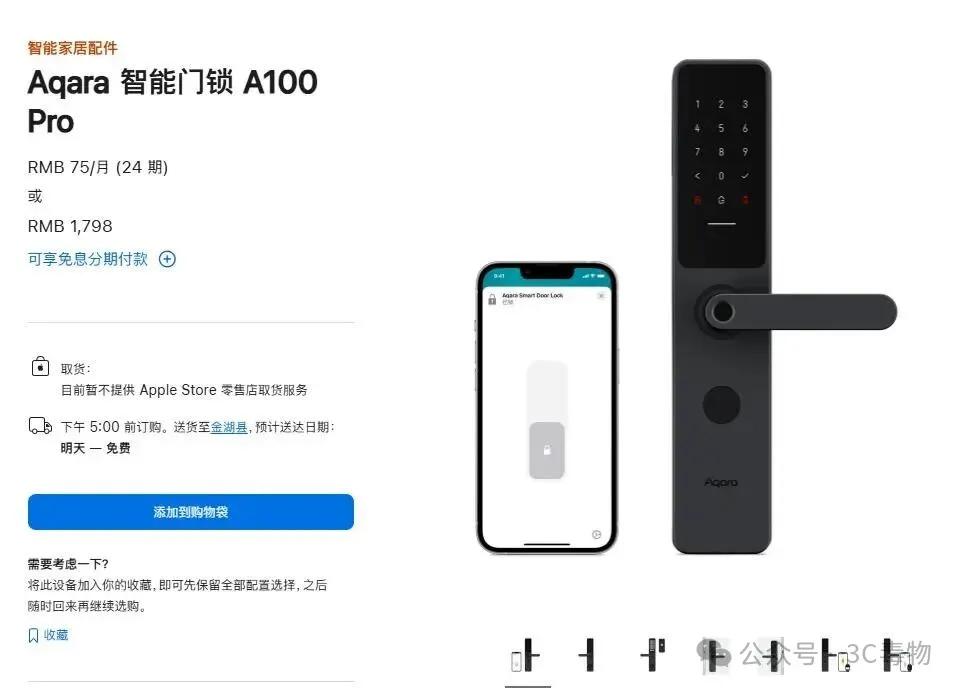Viewport: 962px width, 692px height.
Task: Expand 可享免息分期付款 installment details
Action: [x=88, y=259]
